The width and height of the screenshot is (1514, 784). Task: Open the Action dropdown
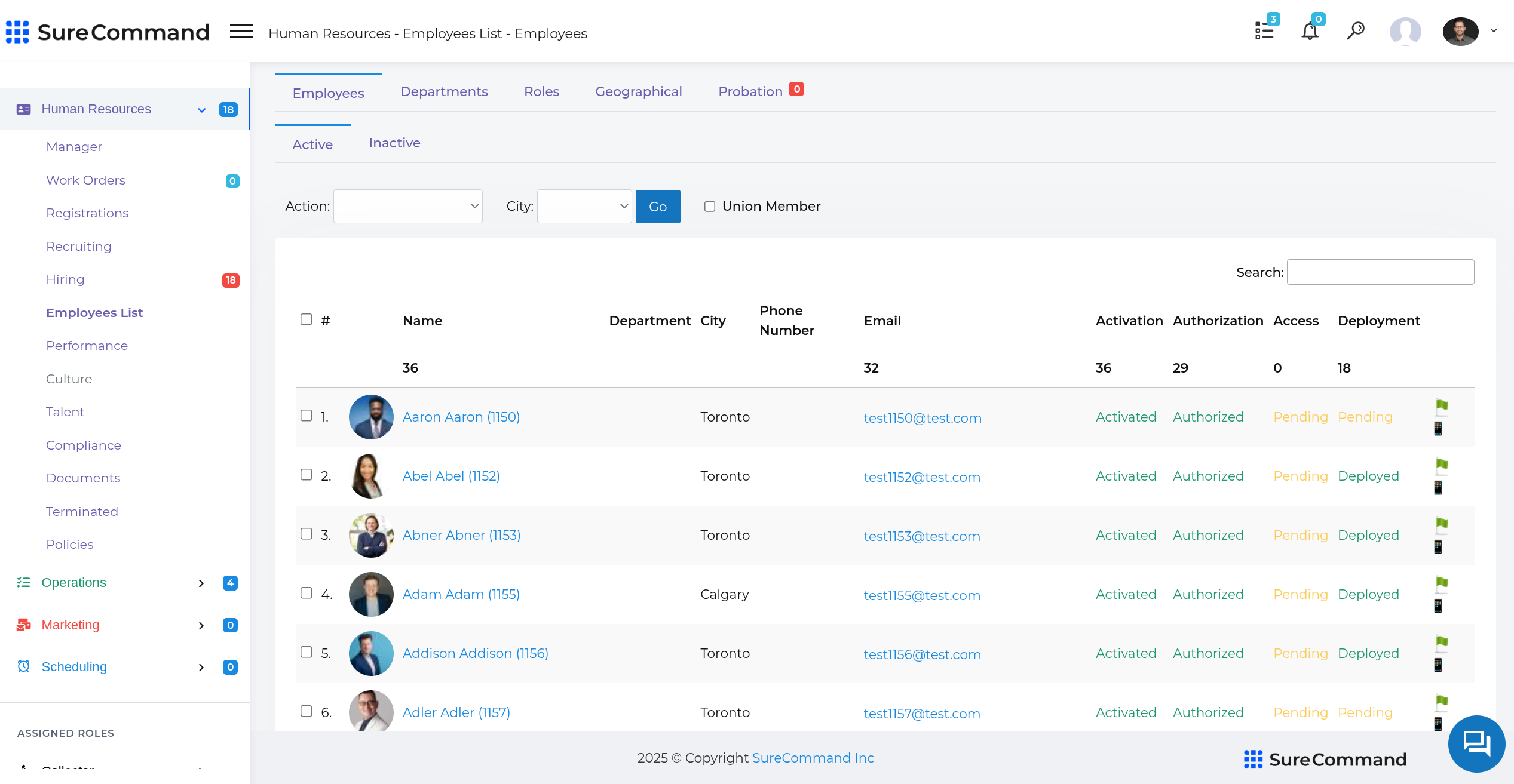tap(407, 207)
